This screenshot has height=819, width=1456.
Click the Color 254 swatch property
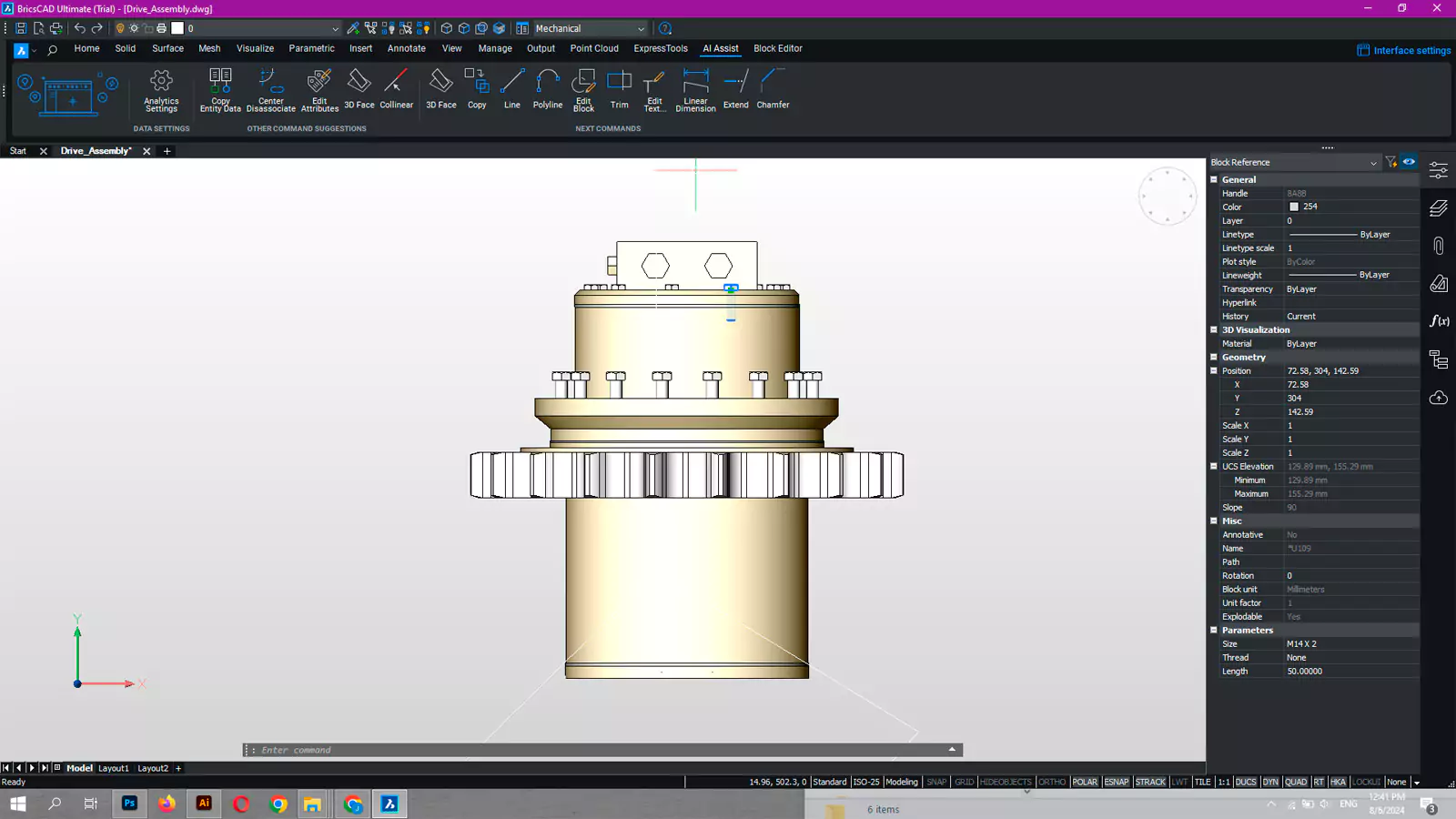pyautogui.click(x=1294, y=207)
